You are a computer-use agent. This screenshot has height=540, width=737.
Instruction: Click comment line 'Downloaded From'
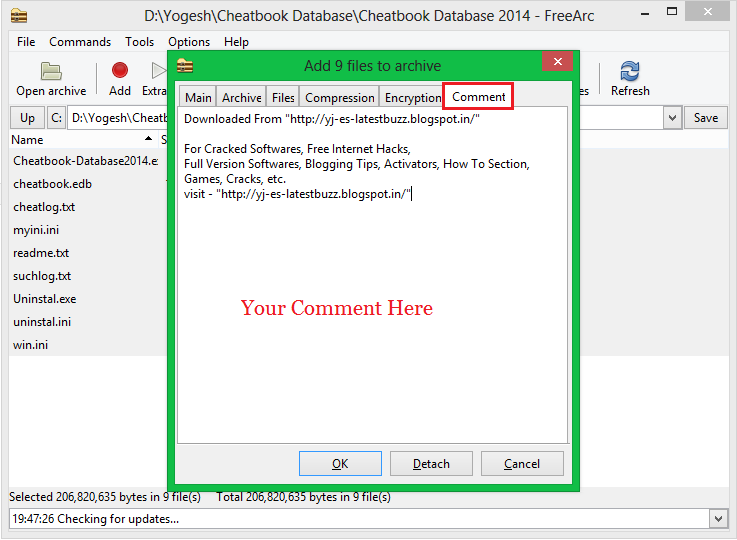tap(331, 119)
